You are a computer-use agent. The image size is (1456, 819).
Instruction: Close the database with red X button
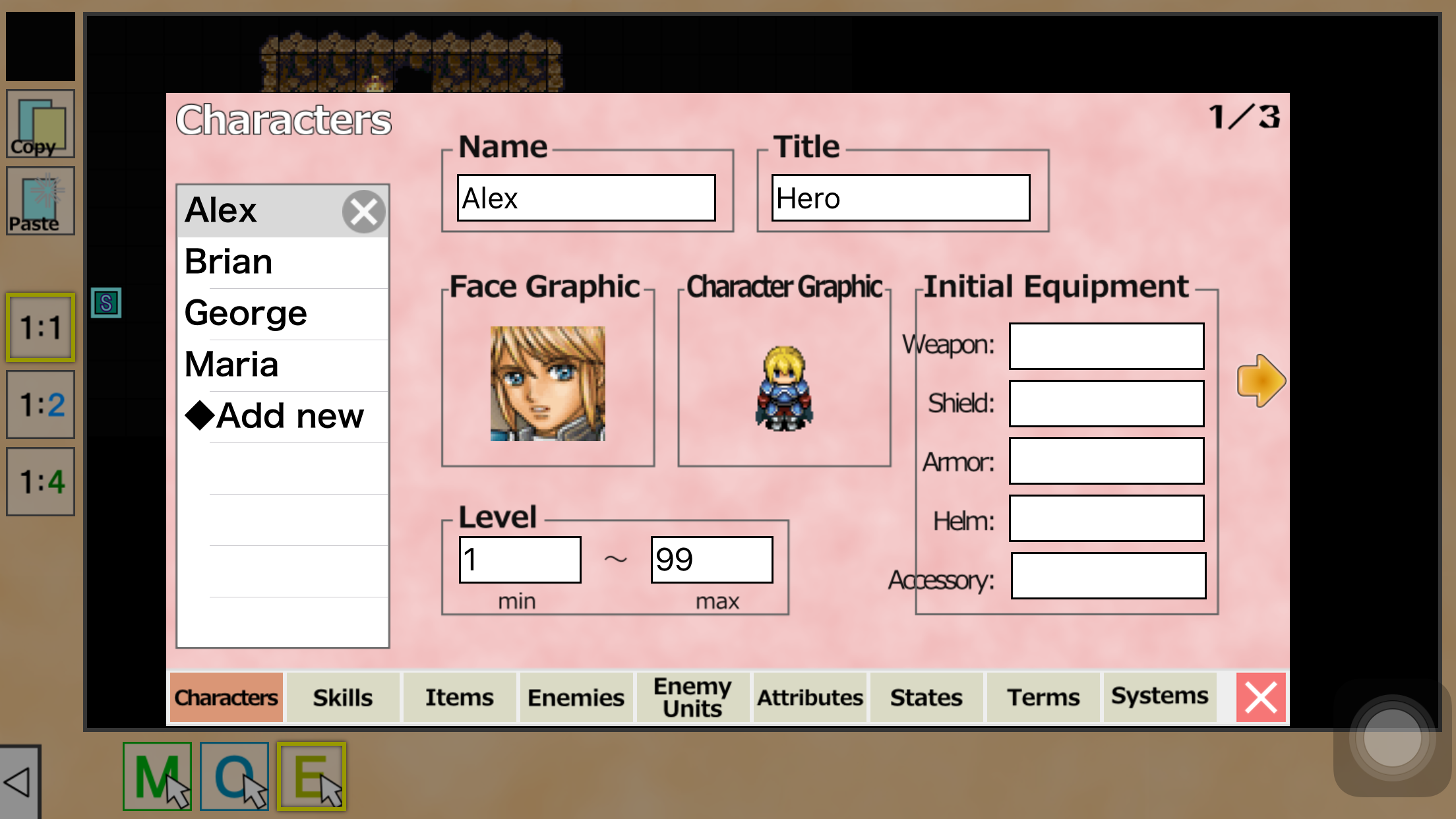tap(1260, 698)
